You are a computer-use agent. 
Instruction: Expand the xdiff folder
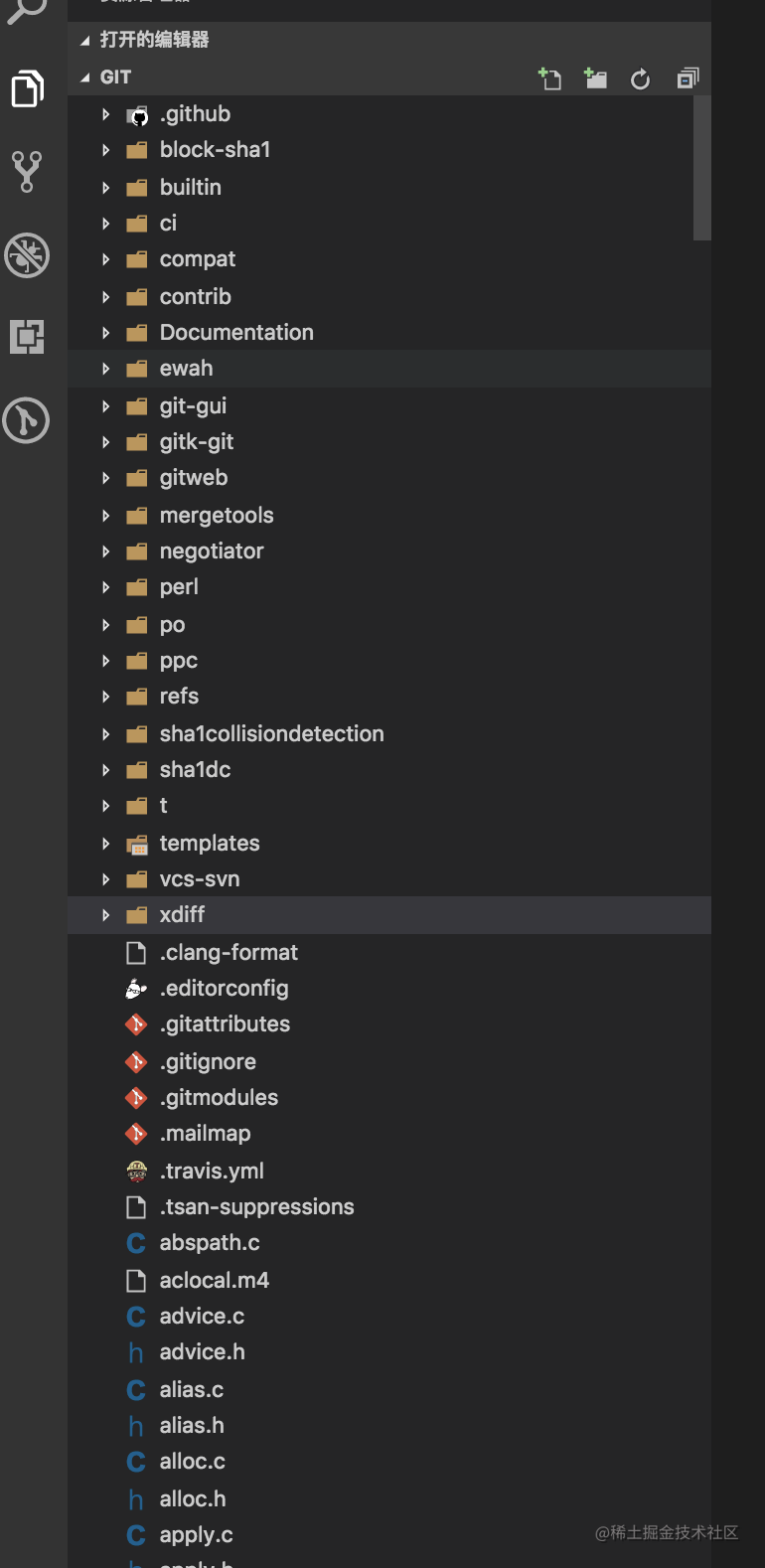pos(389,914)
